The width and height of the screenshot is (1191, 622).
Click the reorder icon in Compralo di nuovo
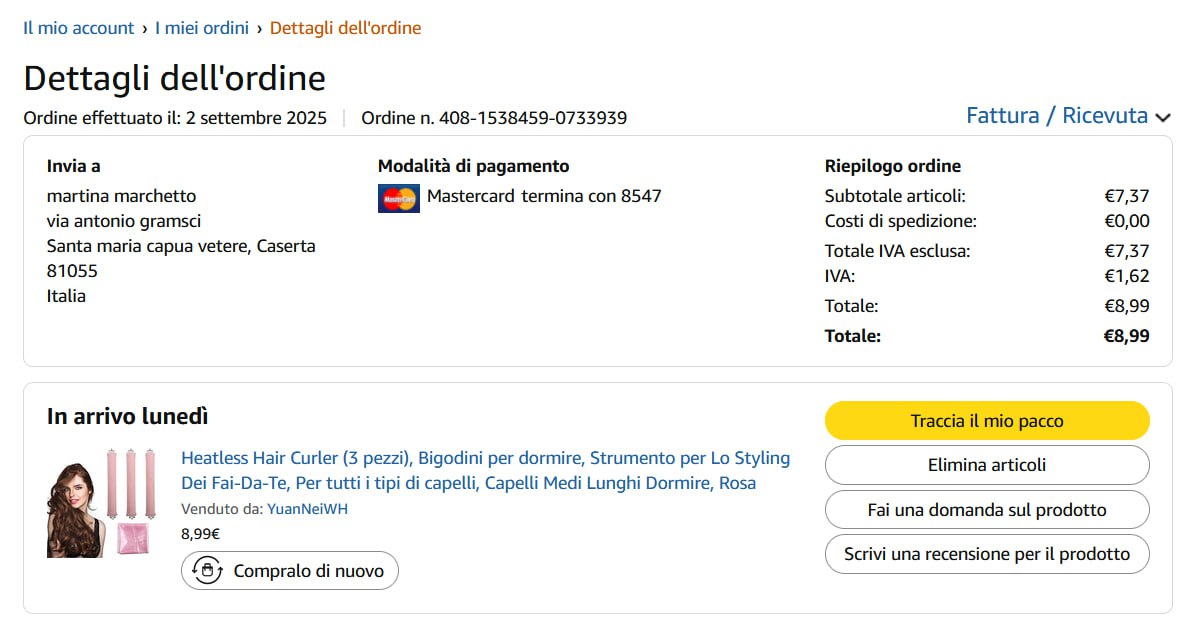click(x=207, y=570)
